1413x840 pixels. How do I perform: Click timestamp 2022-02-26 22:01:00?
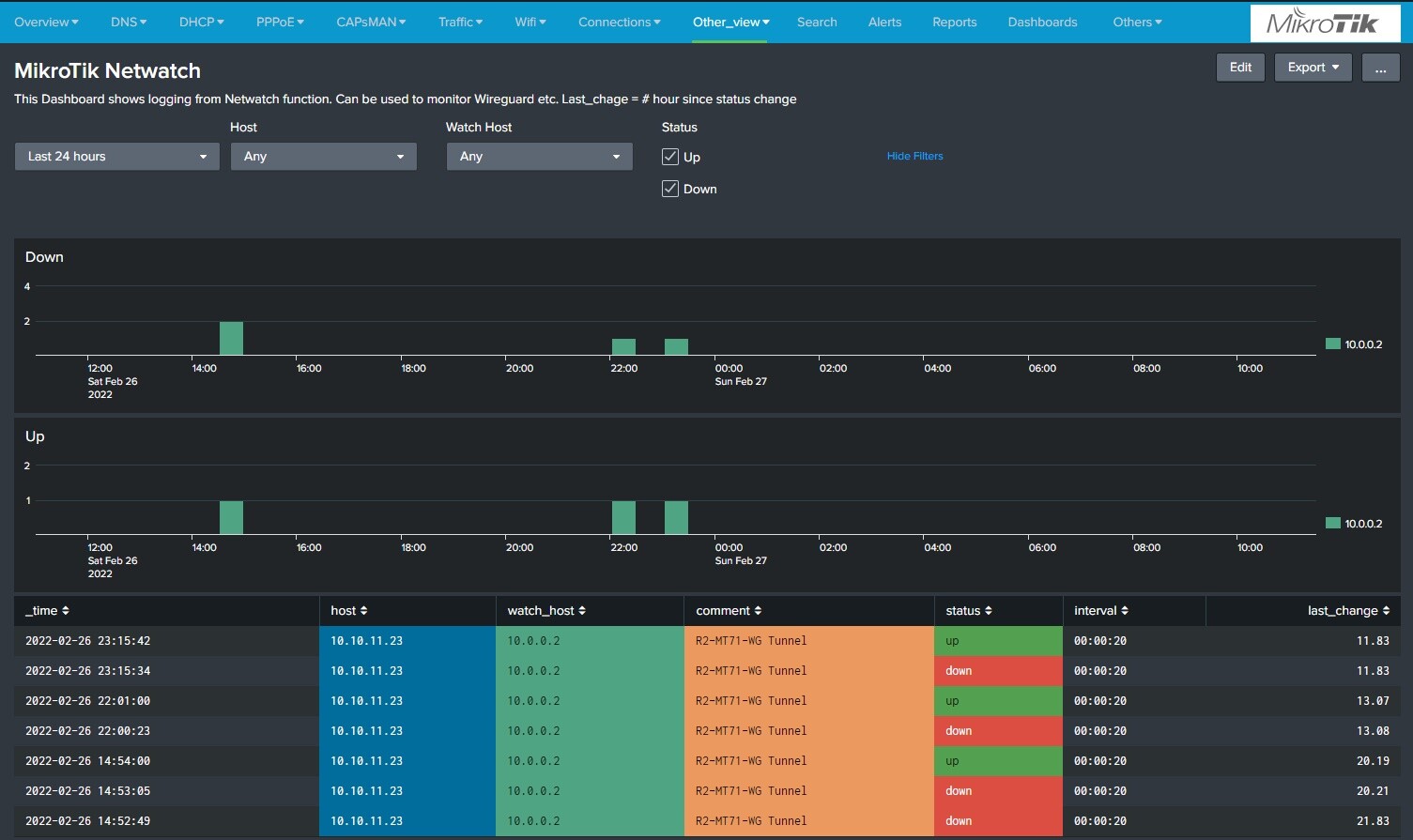click(x=87, y=701)
